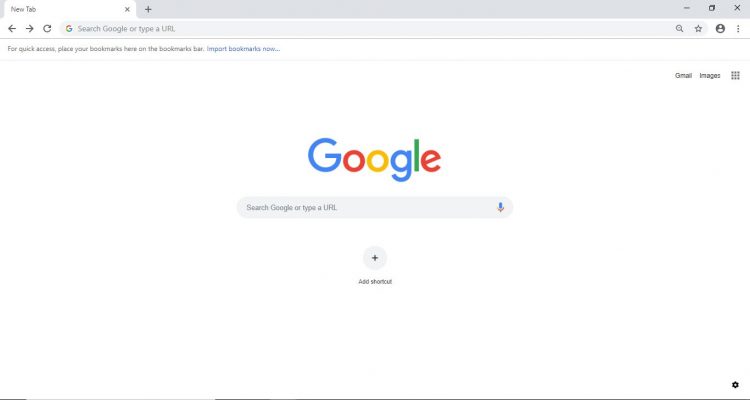Open the Google apps grid
Image resolution: width=750 pixels, height=400 pixels.
pos(736,76)
